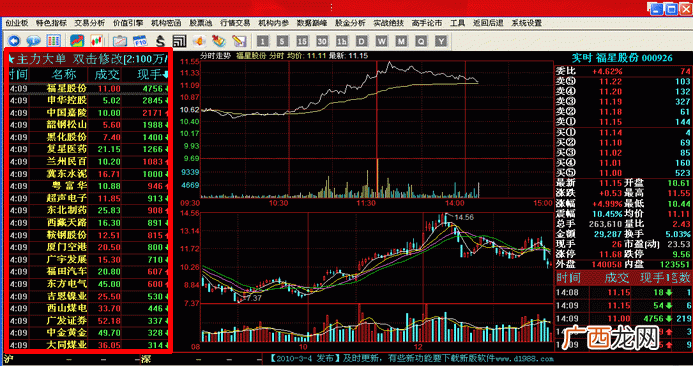Open the 创业板 menu

(17, 23)
